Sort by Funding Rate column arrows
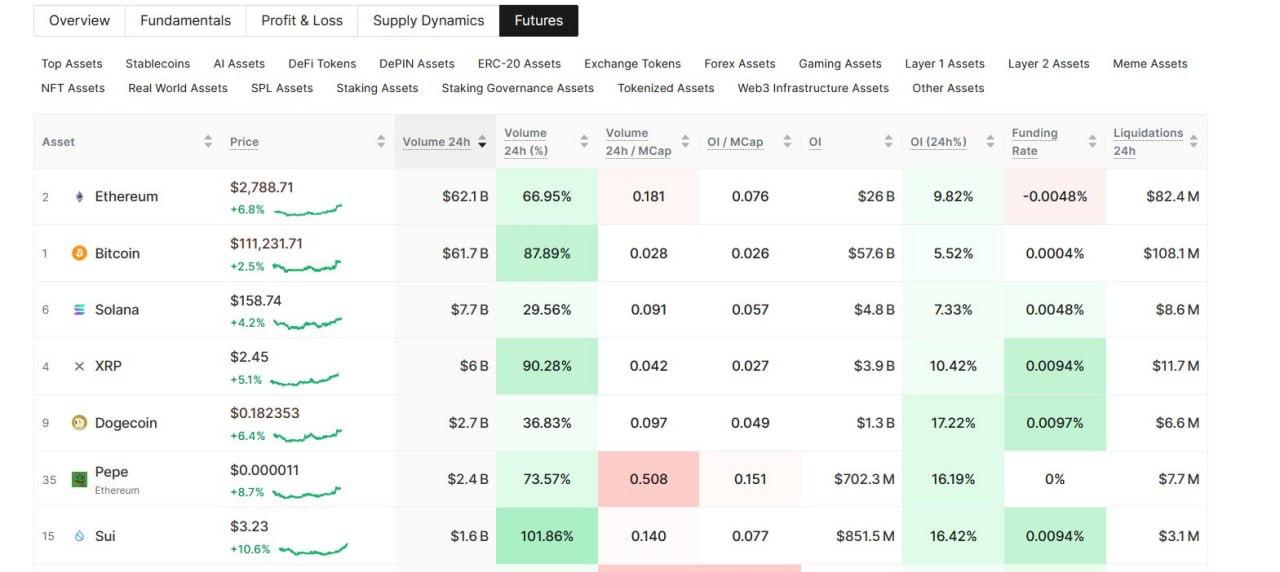The image size is (1280, 572). [1092, 142]
